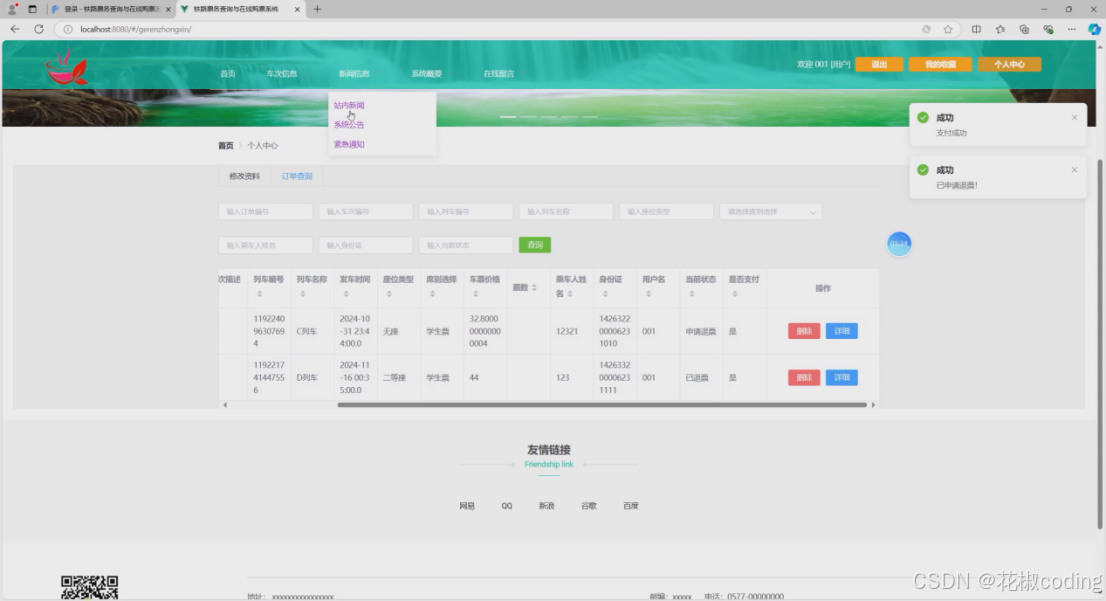Viewport: 1106px width, 601px height.
Task: Select 系统公告 from the dropdown menu
Action: (349, 125)
